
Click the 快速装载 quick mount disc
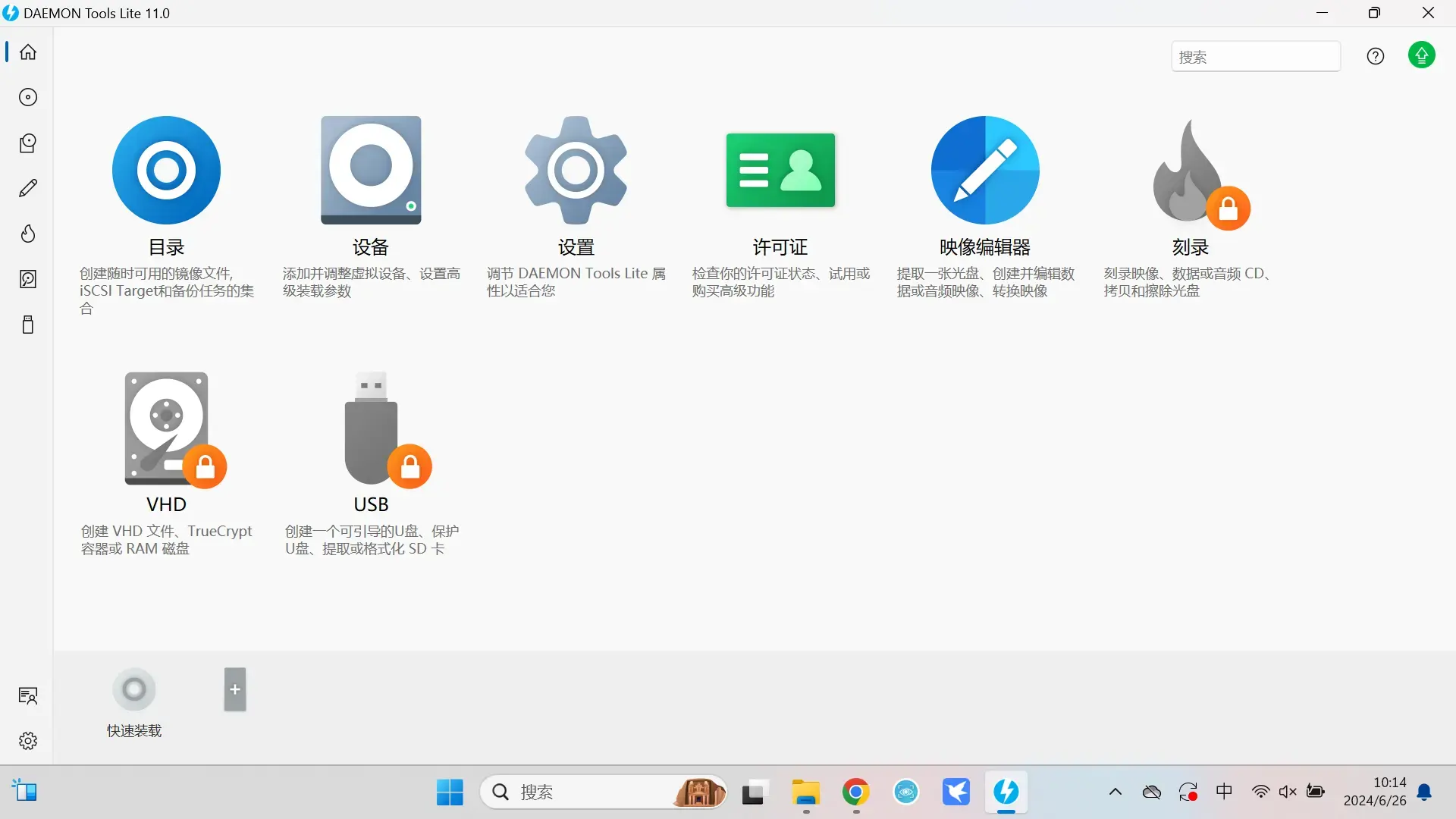pos(134,689)
